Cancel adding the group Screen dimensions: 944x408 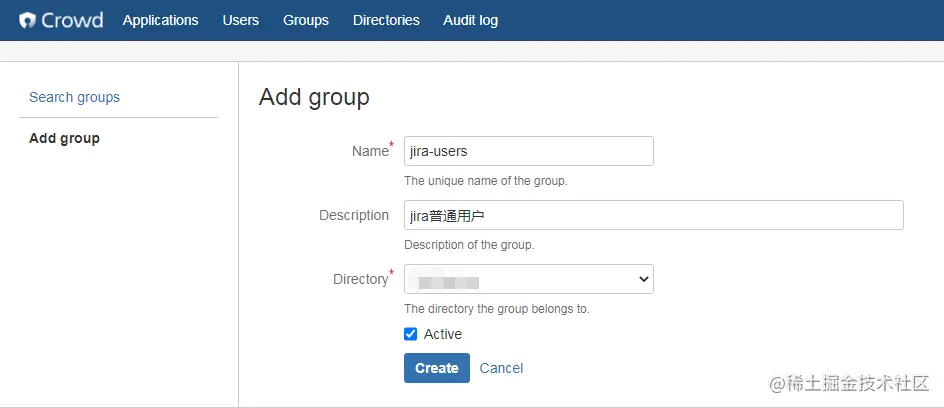[x=501, y=368]
